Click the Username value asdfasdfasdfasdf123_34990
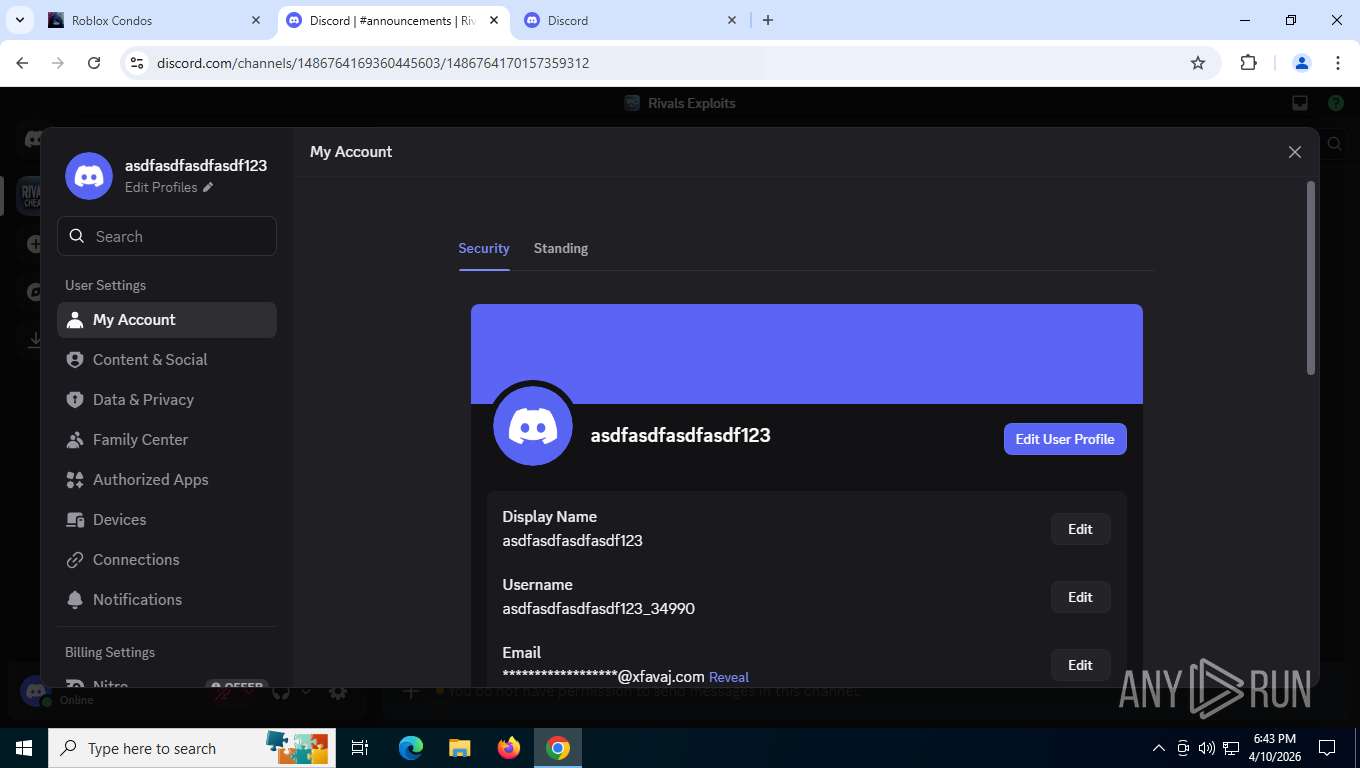 598,609
